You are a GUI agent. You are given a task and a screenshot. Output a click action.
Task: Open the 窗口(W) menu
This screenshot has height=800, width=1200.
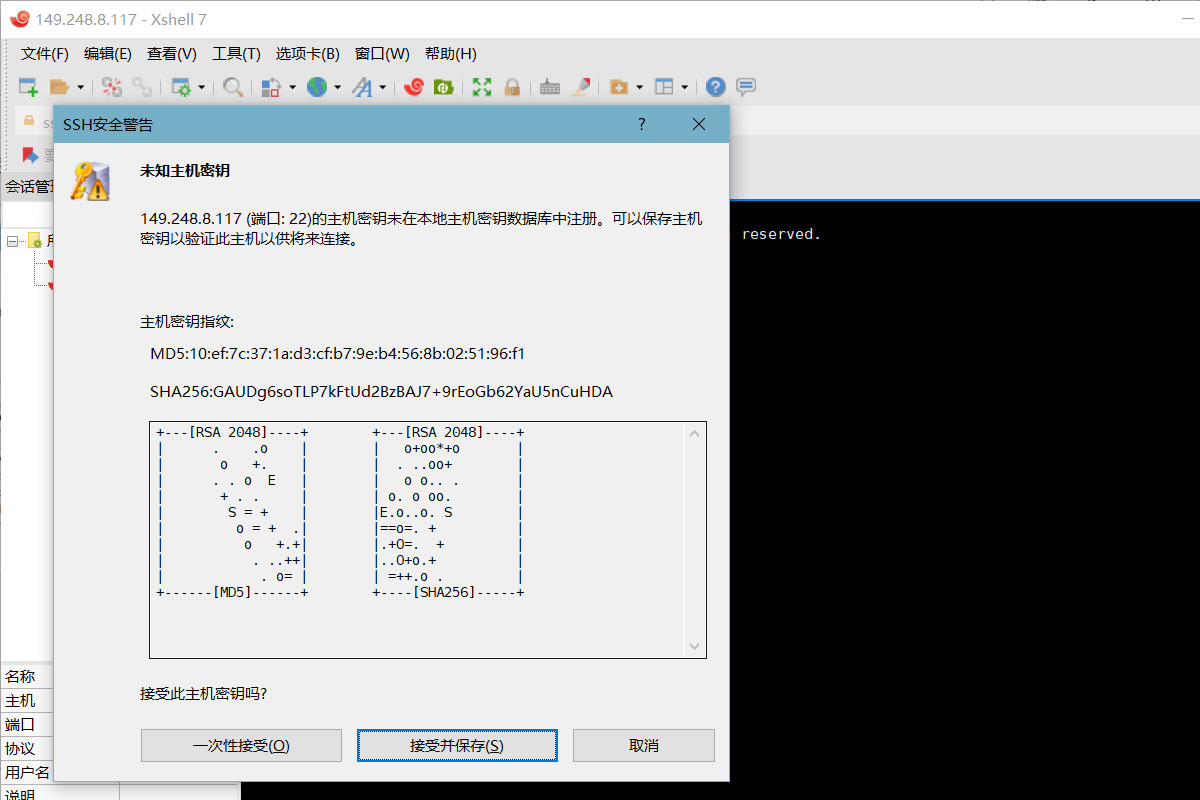click(382, 54)
